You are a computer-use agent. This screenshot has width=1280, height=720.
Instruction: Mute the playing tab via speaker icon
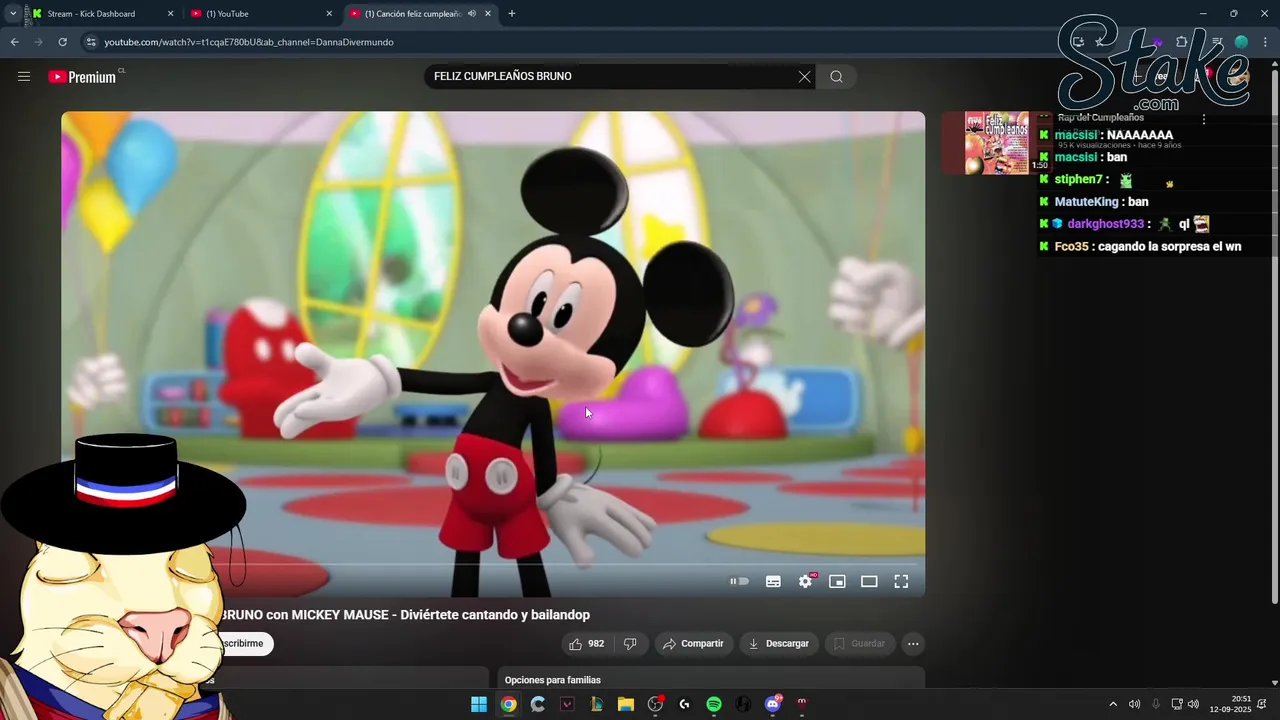(x=472, y=14)
